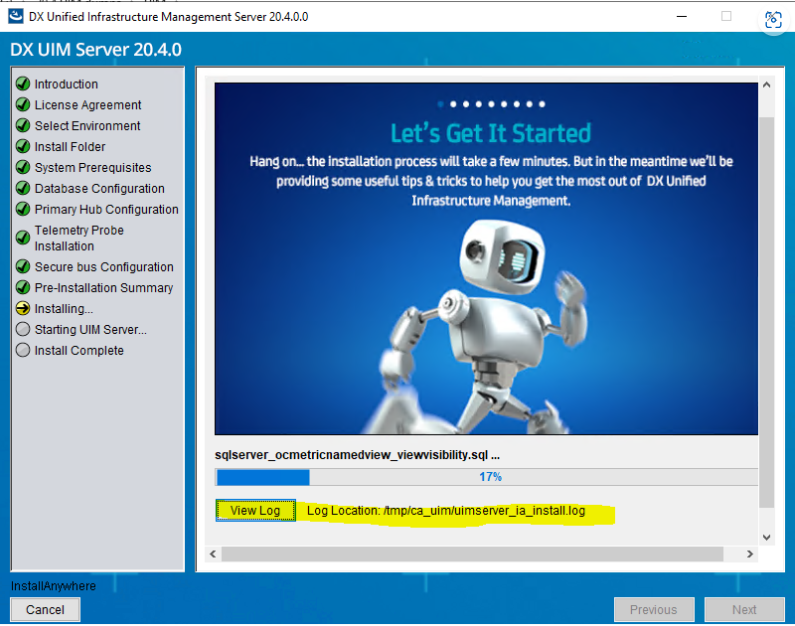This screenshot has height=626, width=795.
Task: Click the disabled Previous button
Action: coord(654,609)
